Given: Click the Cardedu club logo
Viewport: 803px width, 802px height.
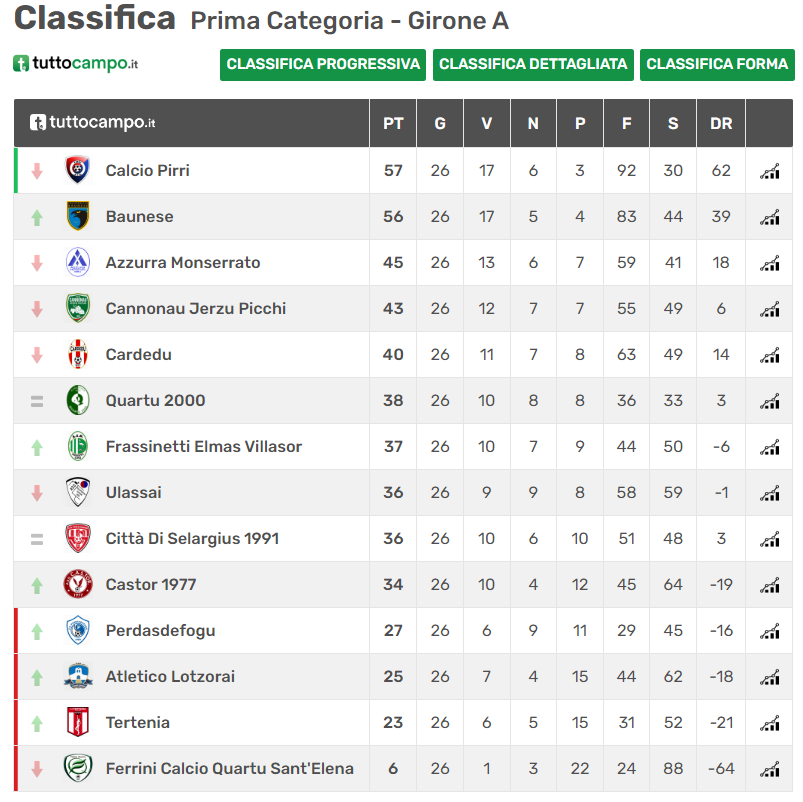Looking at the screenshot, I should [x=78, y=354].
